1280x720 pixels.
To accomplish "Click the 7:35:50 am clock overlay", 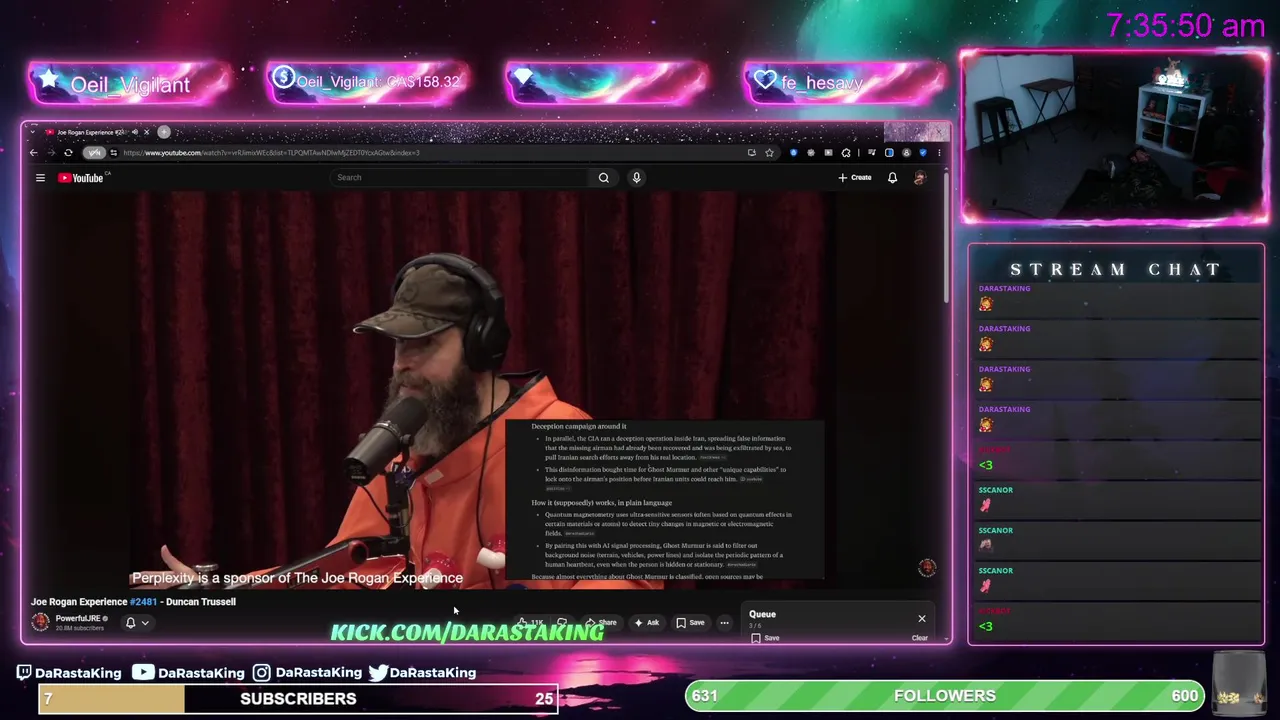I will (1186, 26).
